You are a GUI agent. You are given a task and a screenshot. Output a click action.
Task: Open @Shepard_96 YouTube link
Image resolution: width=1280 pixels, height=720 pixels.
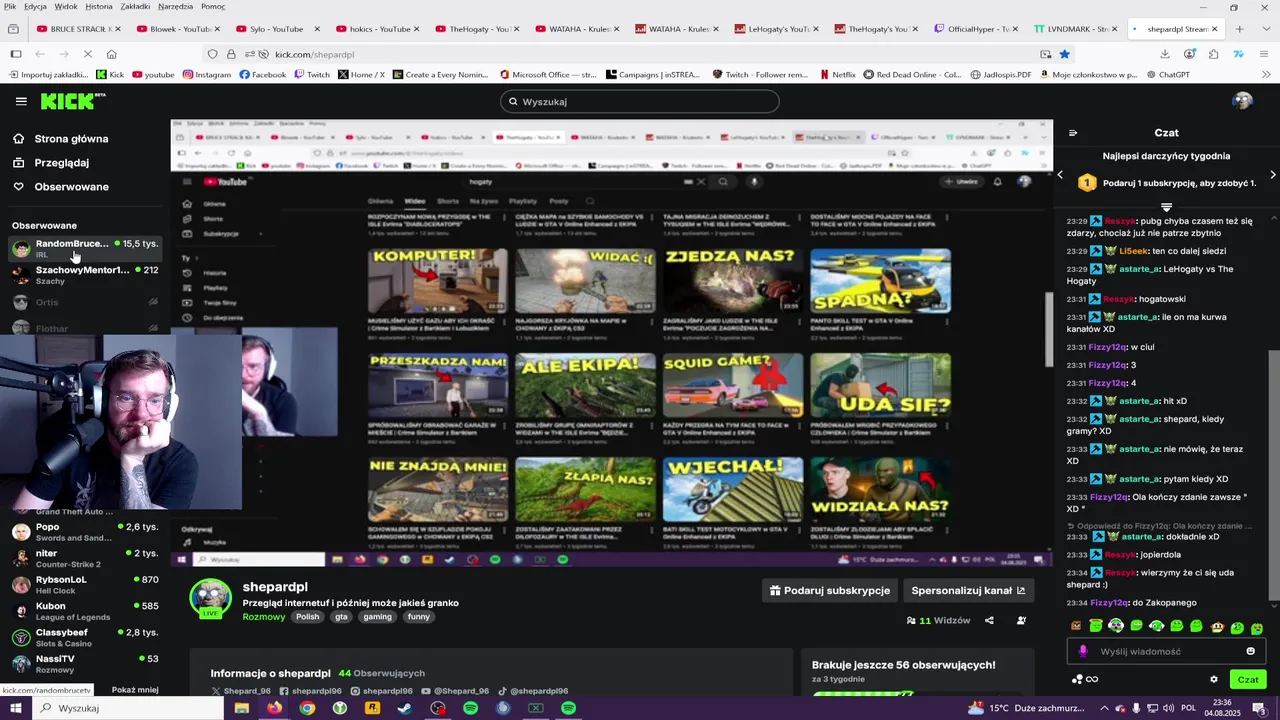(455, 691)
